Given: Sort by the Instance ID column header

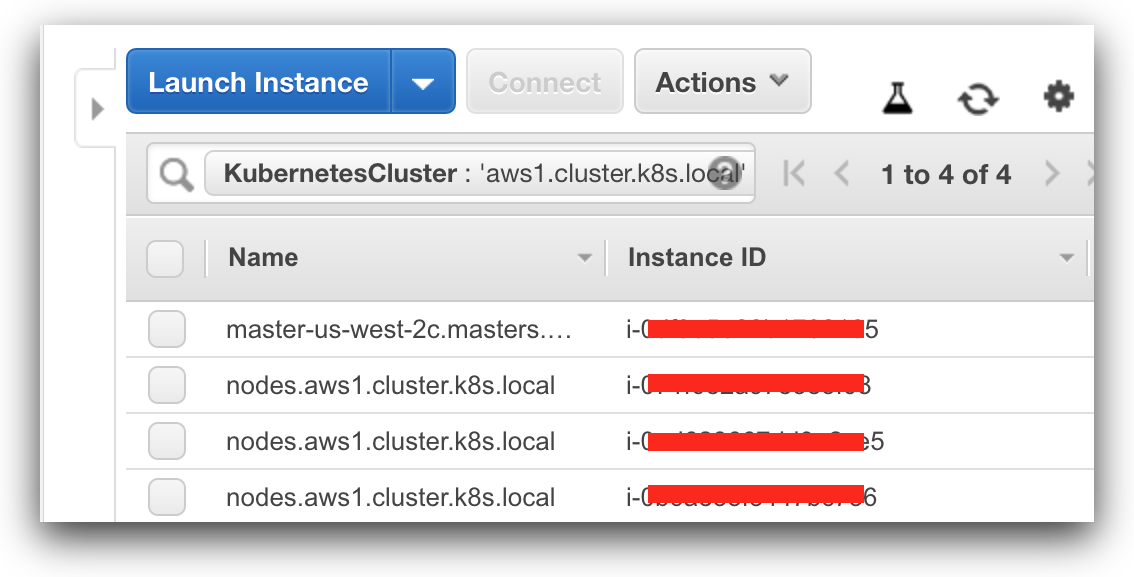Looking at the screenshot, I should pyautogui.click(x=696, y=258).
